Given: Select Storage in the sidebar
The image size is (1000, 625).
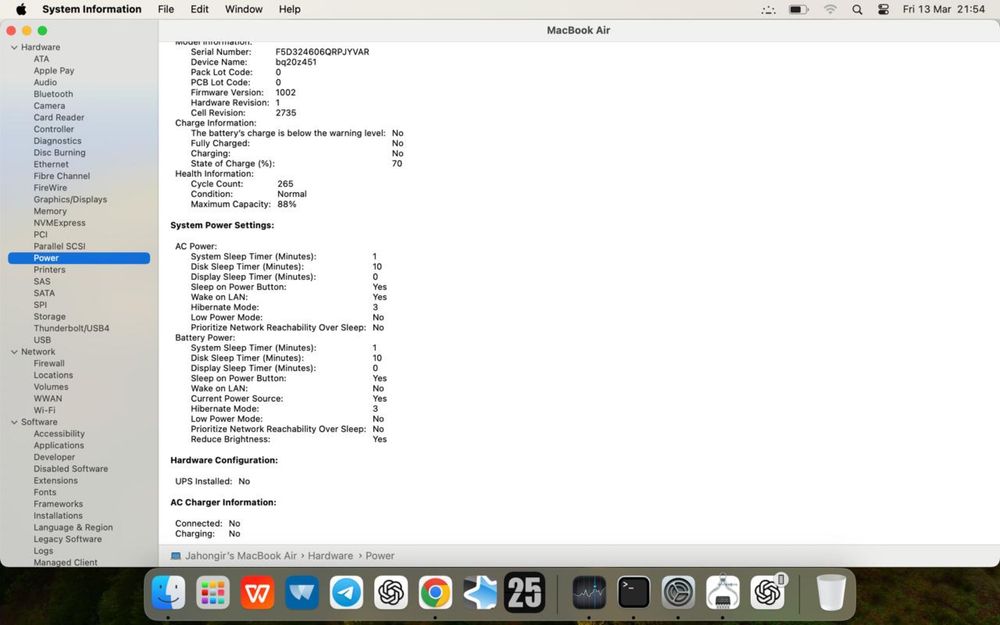Looking at the screenshot, I should (49, 316).
